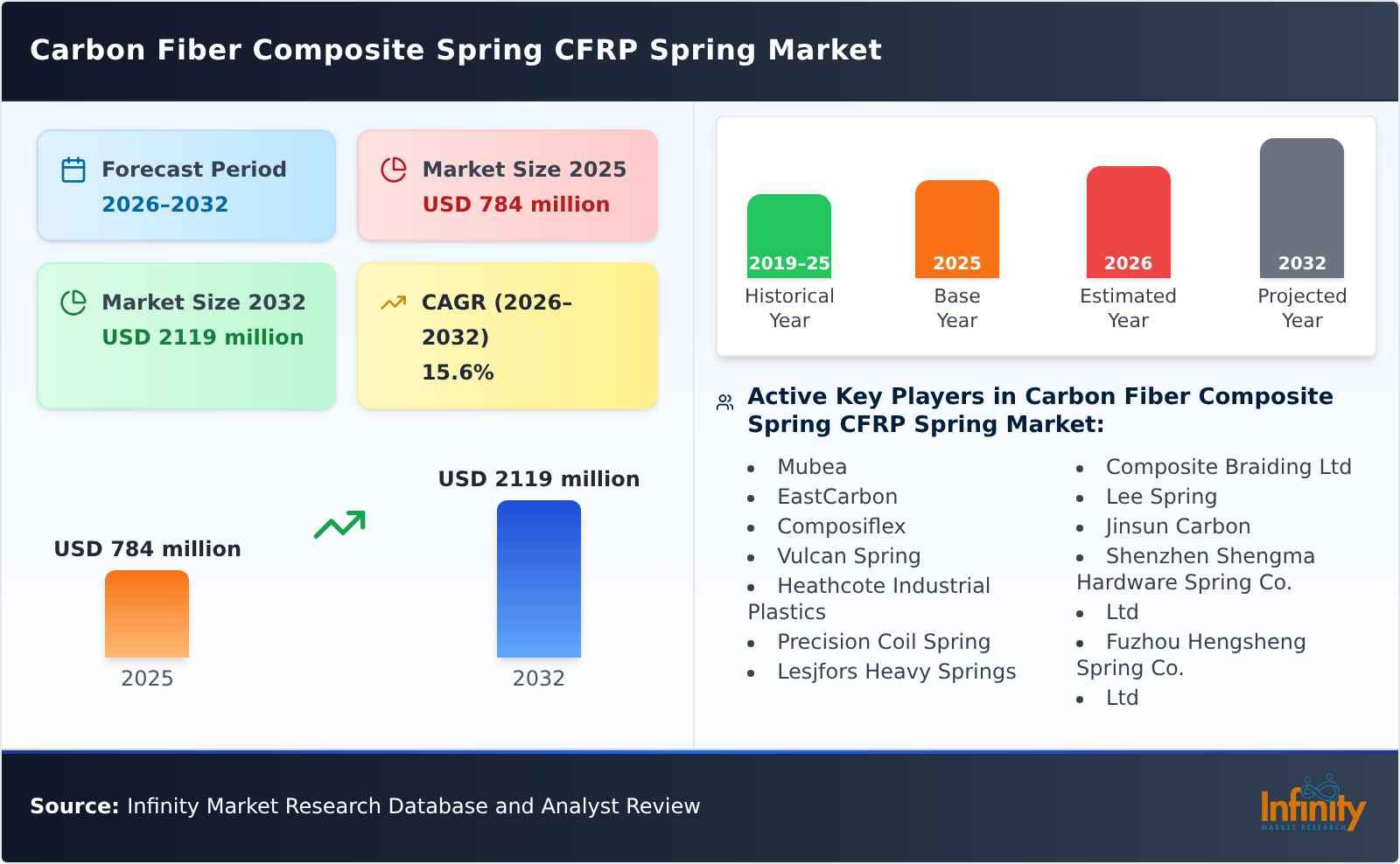Click the title Carbon Fiber Composite Spring CFRP Spring Market
The image size is (1400, 864).
[x=456, y=50]
